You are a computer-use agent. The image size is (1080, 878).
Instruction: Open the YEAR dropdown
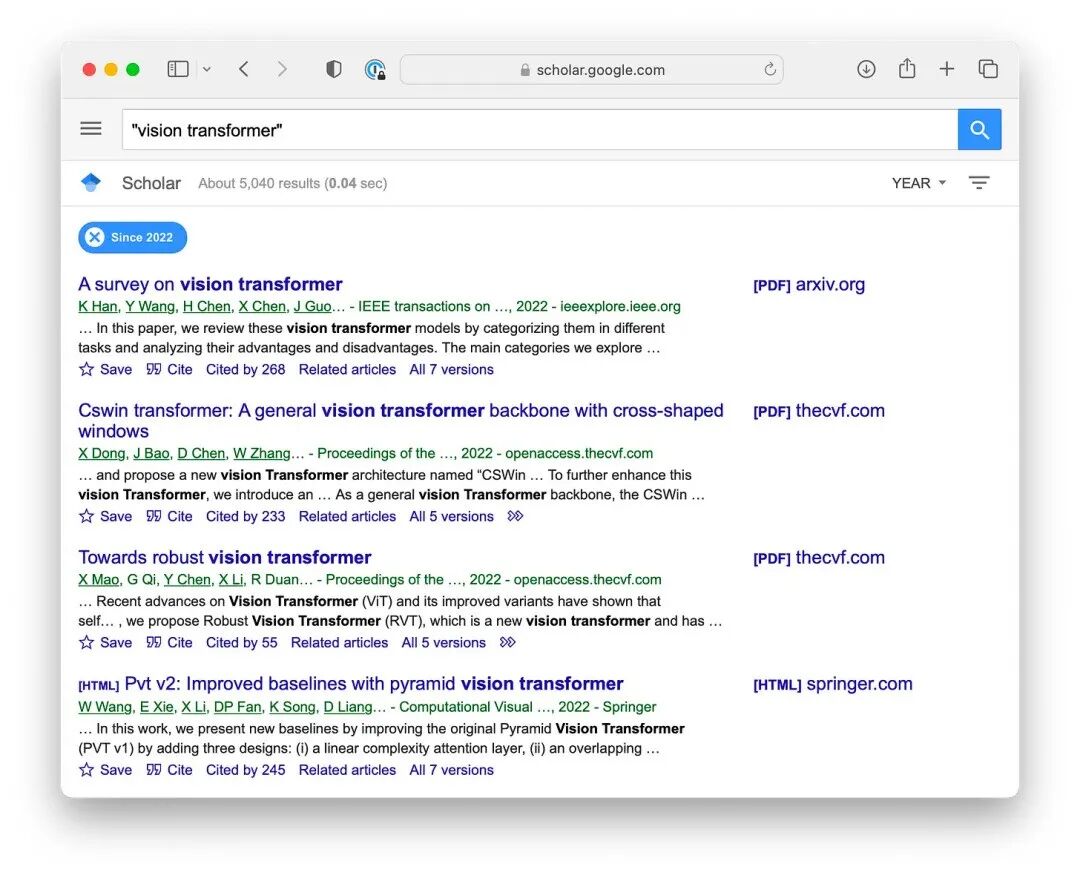919,183
